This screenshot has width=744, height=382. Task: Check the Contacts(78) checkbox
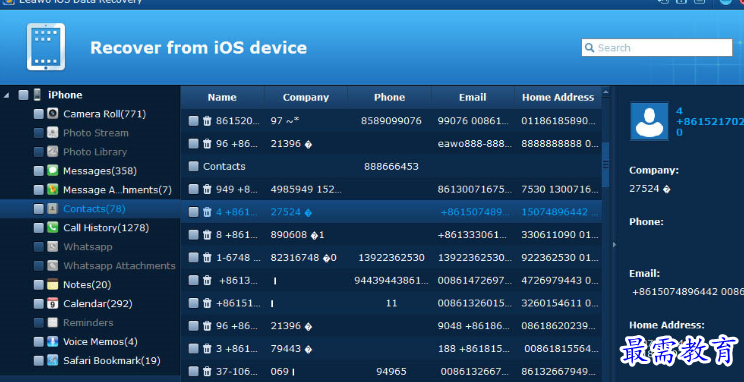39,209
